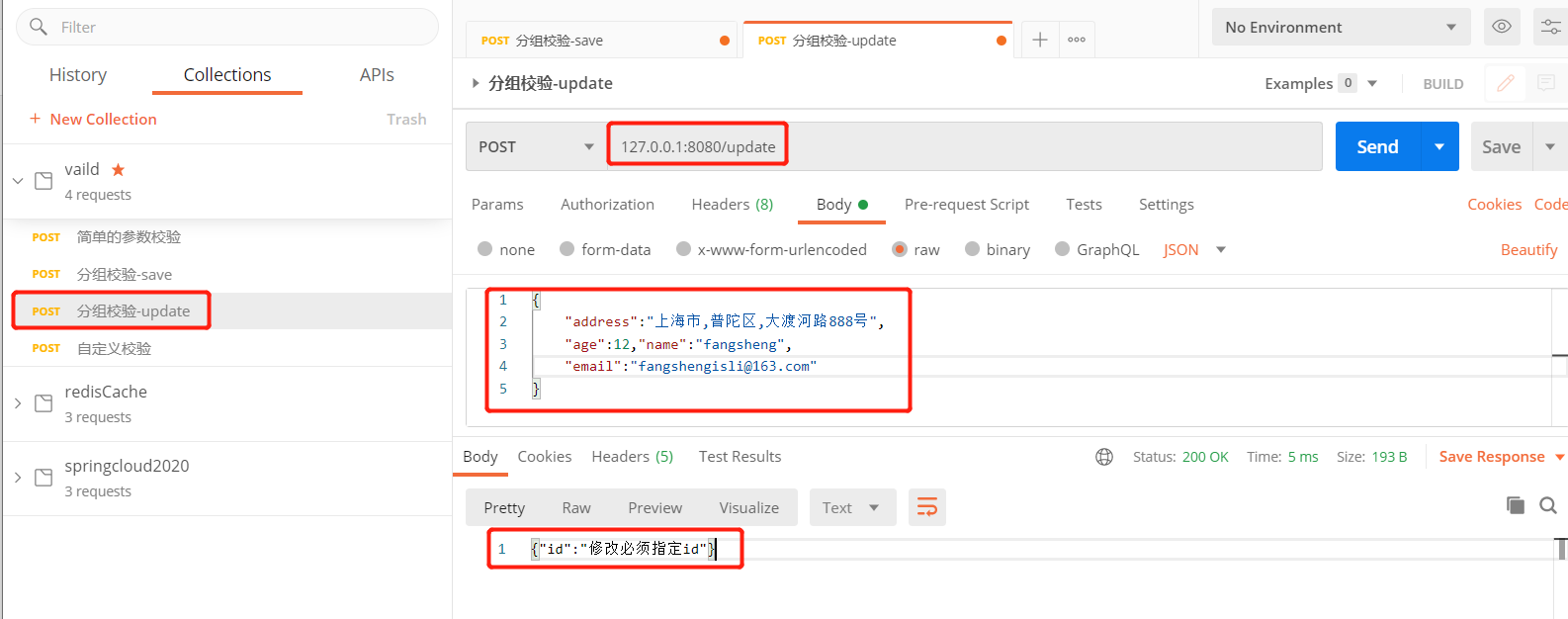Click the BUILD button
This screenshot has width=1568, height=619.
point(1442,84)
